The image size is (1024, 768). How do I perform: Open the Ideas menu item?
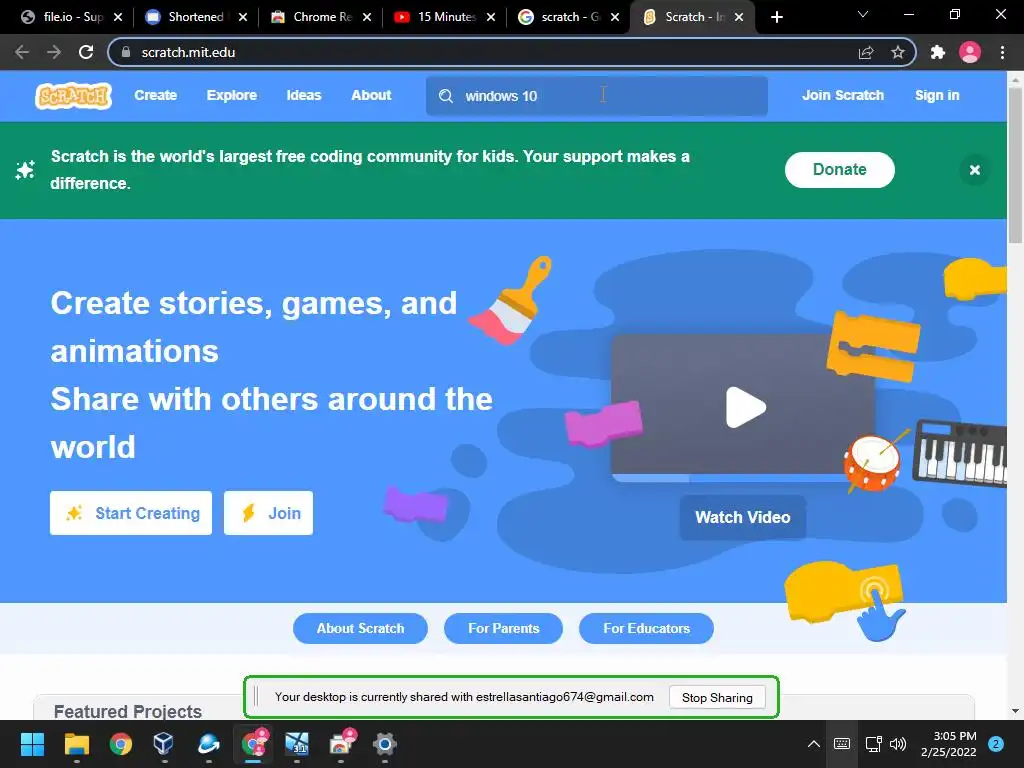pos(304,95)
